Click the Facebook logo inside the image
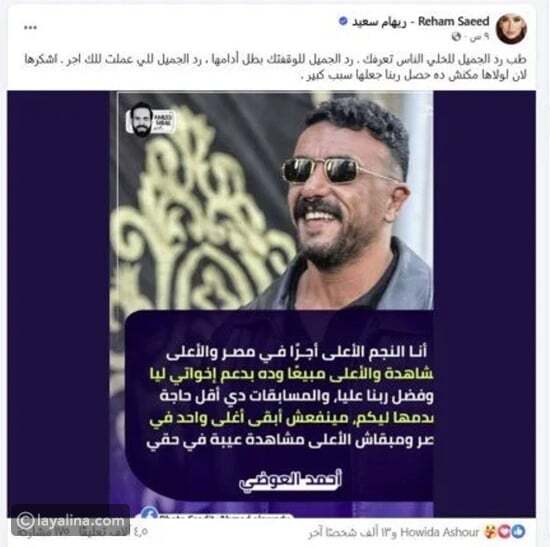550x547 pixels. 149,513
